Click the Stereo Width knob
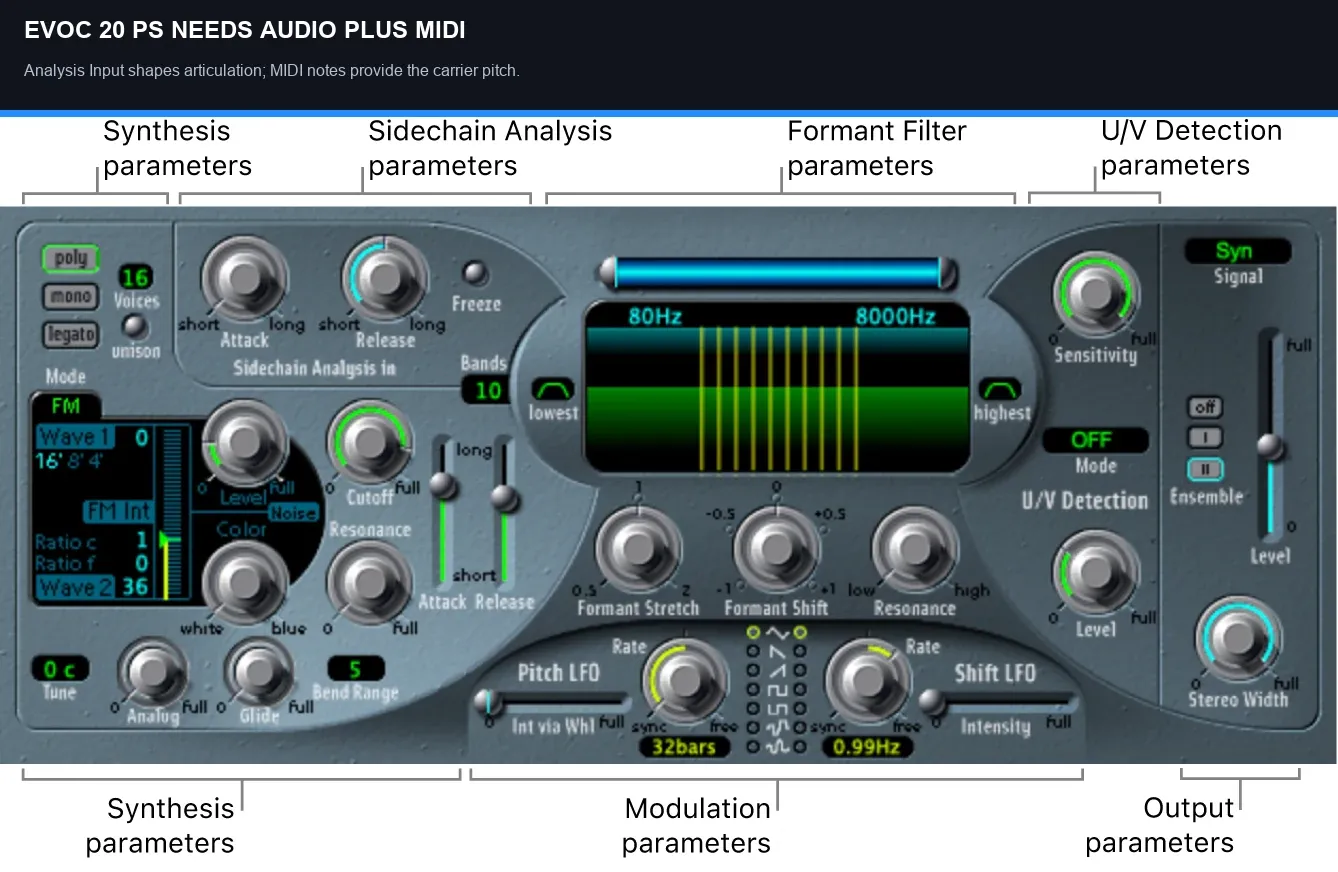Viewport: 1338px width, 872px height. coord(1238,638)
